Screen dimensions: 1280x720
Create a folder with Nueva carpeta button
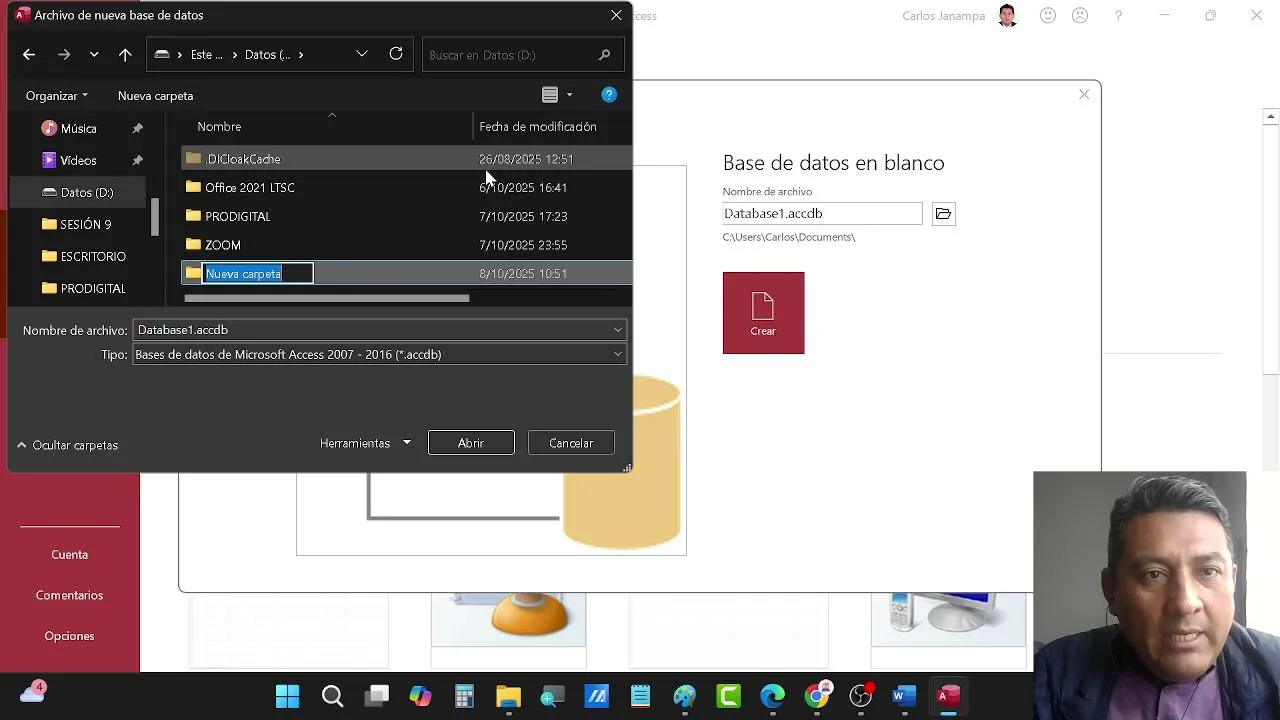(155, 96)
